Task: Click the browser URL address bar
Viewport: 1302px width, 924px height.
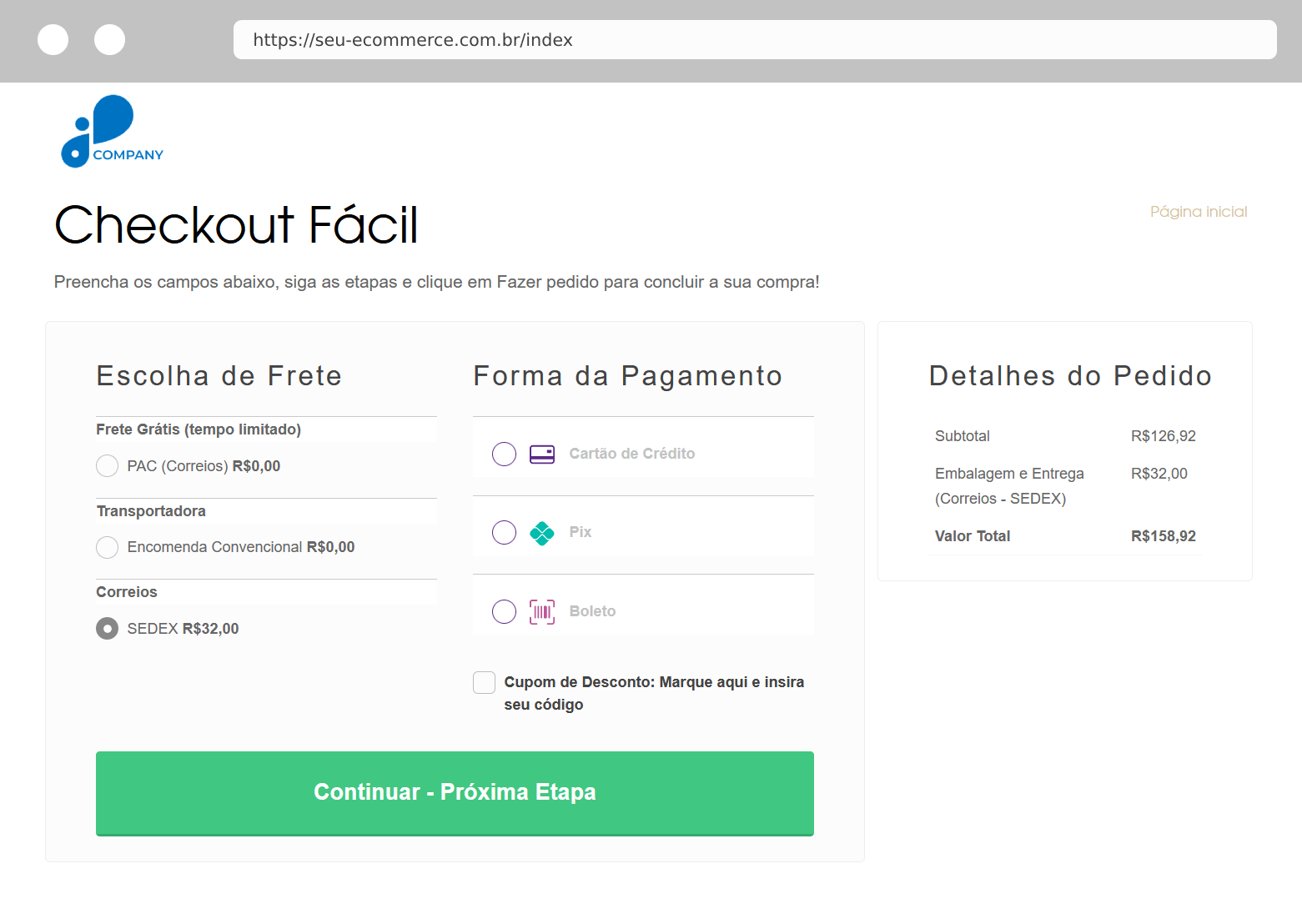Action: tap(754, 40)
